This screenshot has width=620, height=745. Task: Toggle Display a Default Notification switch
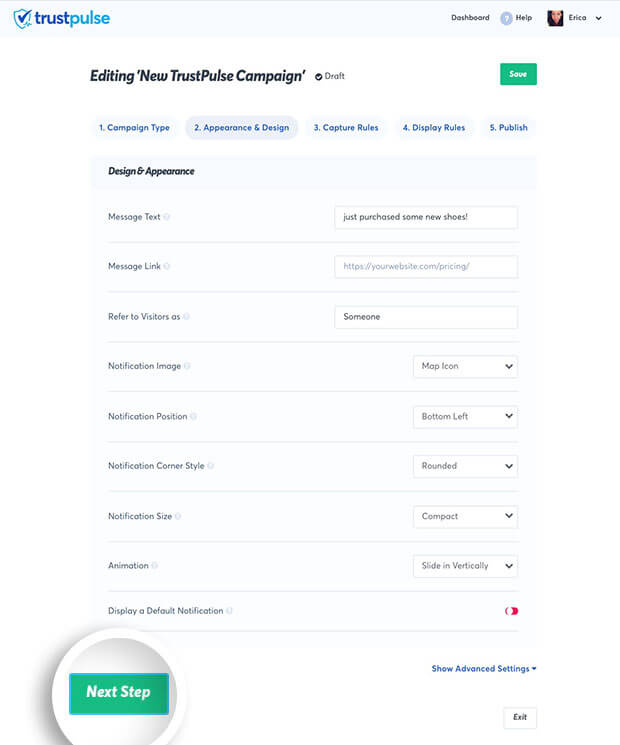pos(511,611)
